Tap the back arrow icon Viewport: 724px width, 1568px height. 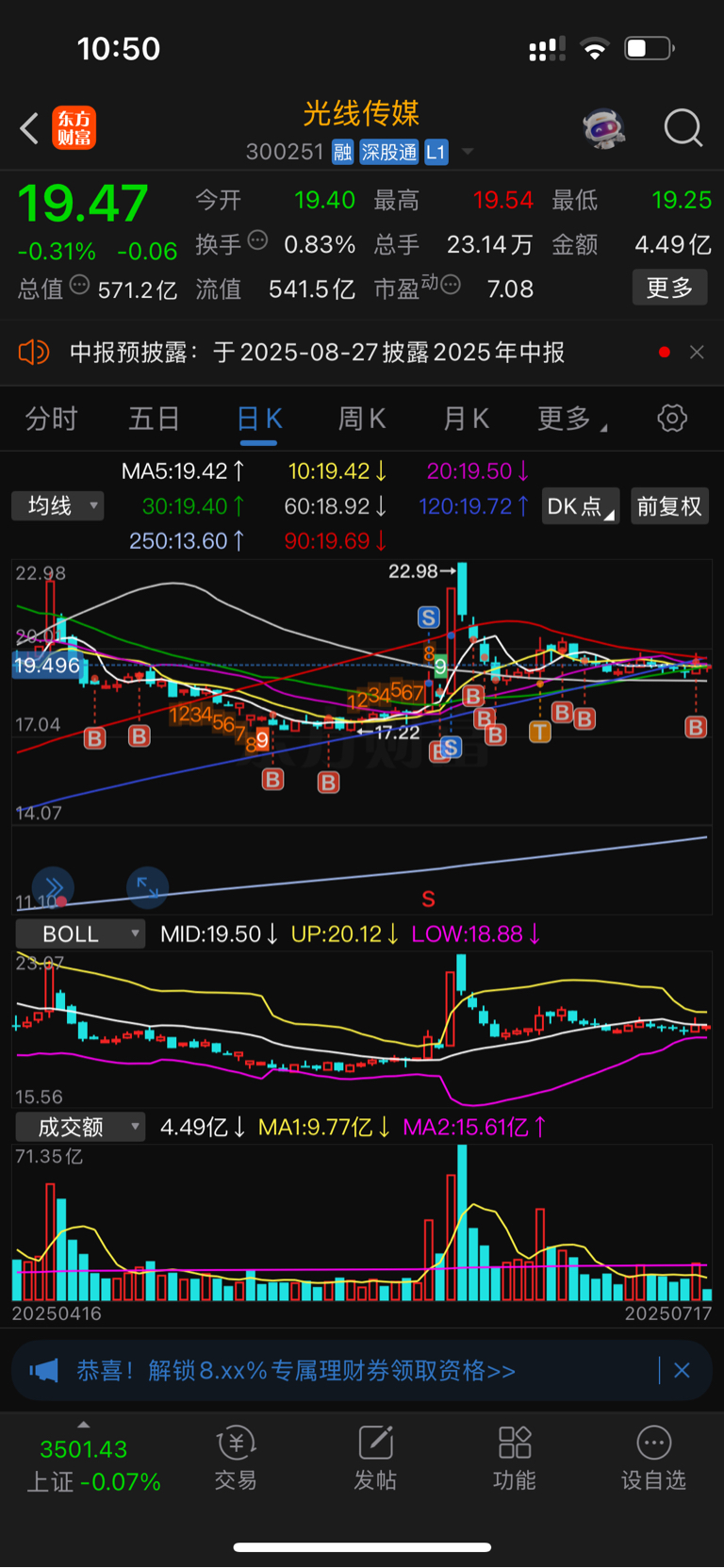(29, 128)
